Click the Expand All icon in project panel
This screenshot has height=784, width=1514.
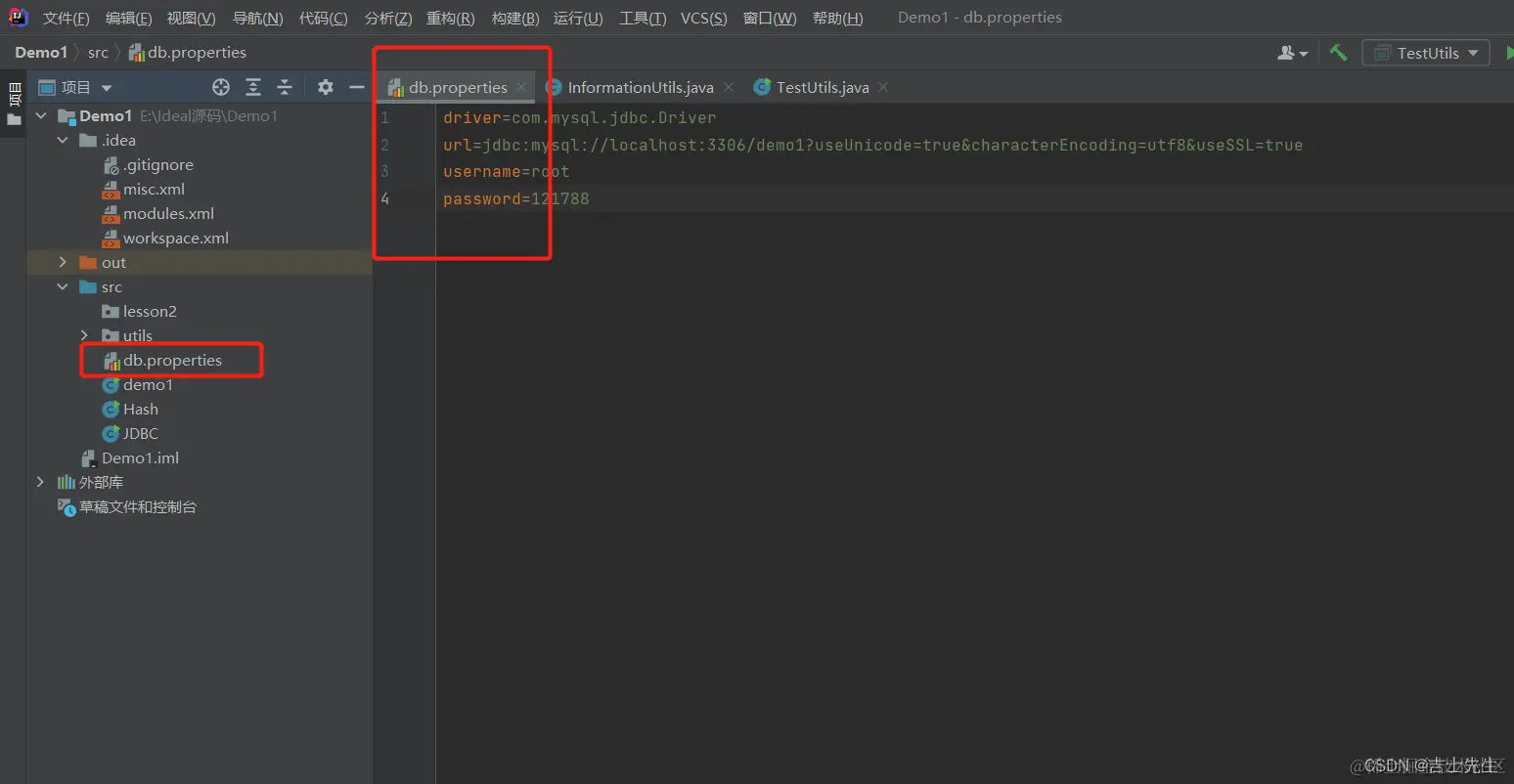click(x=253, y=87)
